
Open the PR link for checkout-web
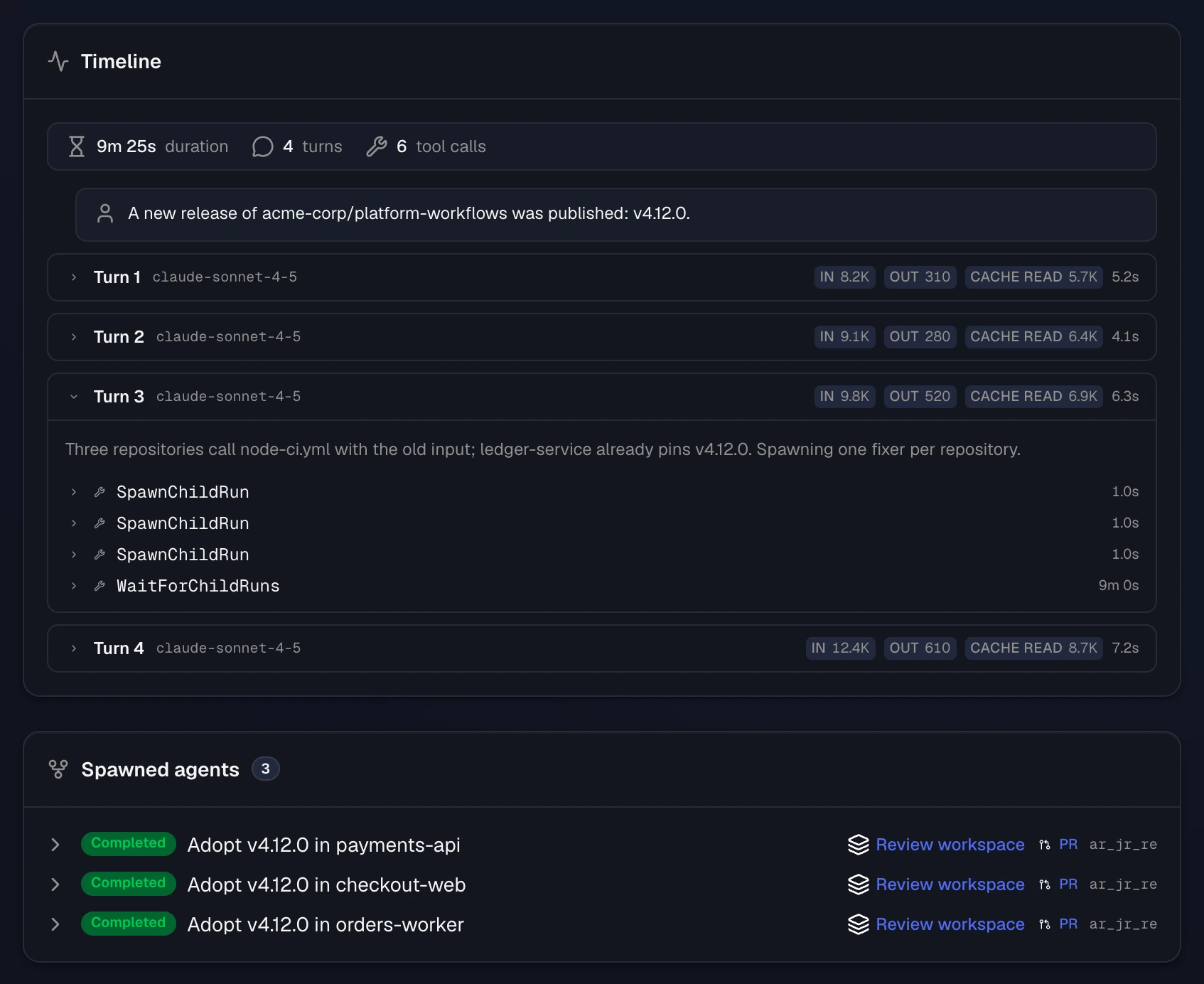pyautogui.click(x=1068, y=884)
